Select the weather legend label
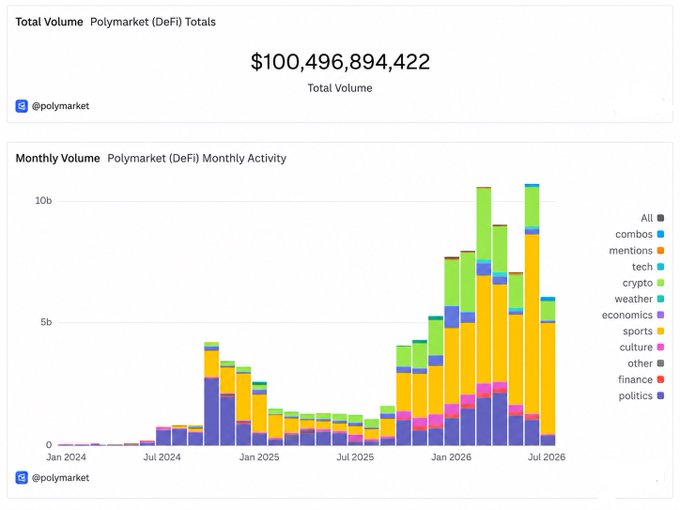The height and width of the screenshot is (510, 680). [x=633, y=299]
